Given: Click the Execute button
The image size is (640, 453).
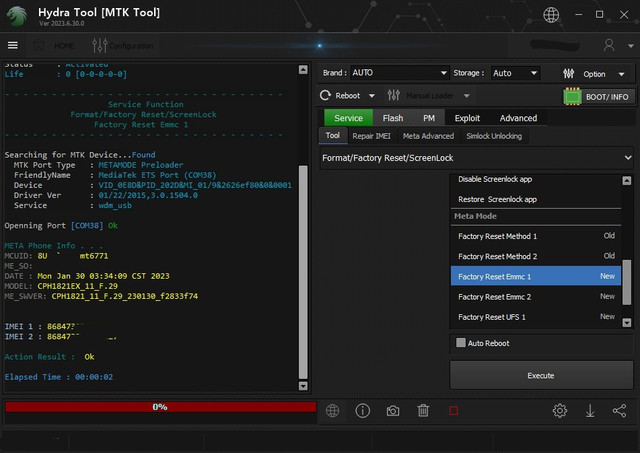Looking at the screenshot, I should [541, 375].
